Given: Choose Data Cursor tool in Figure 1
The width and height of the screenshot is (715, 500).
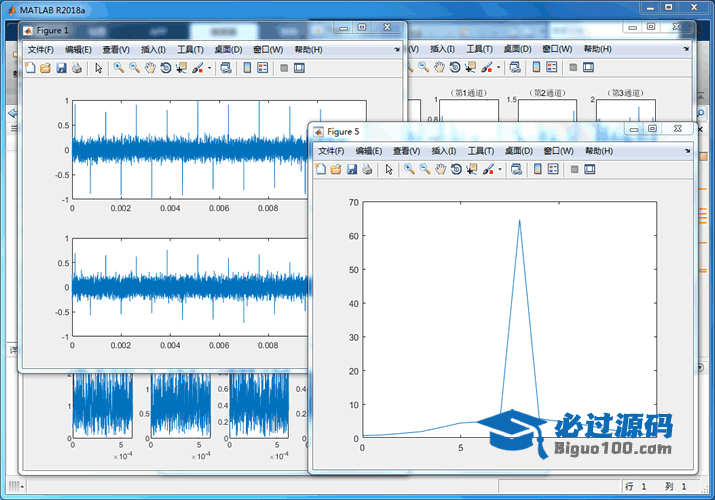Looking at the screenshot, I should click(181, 68).
